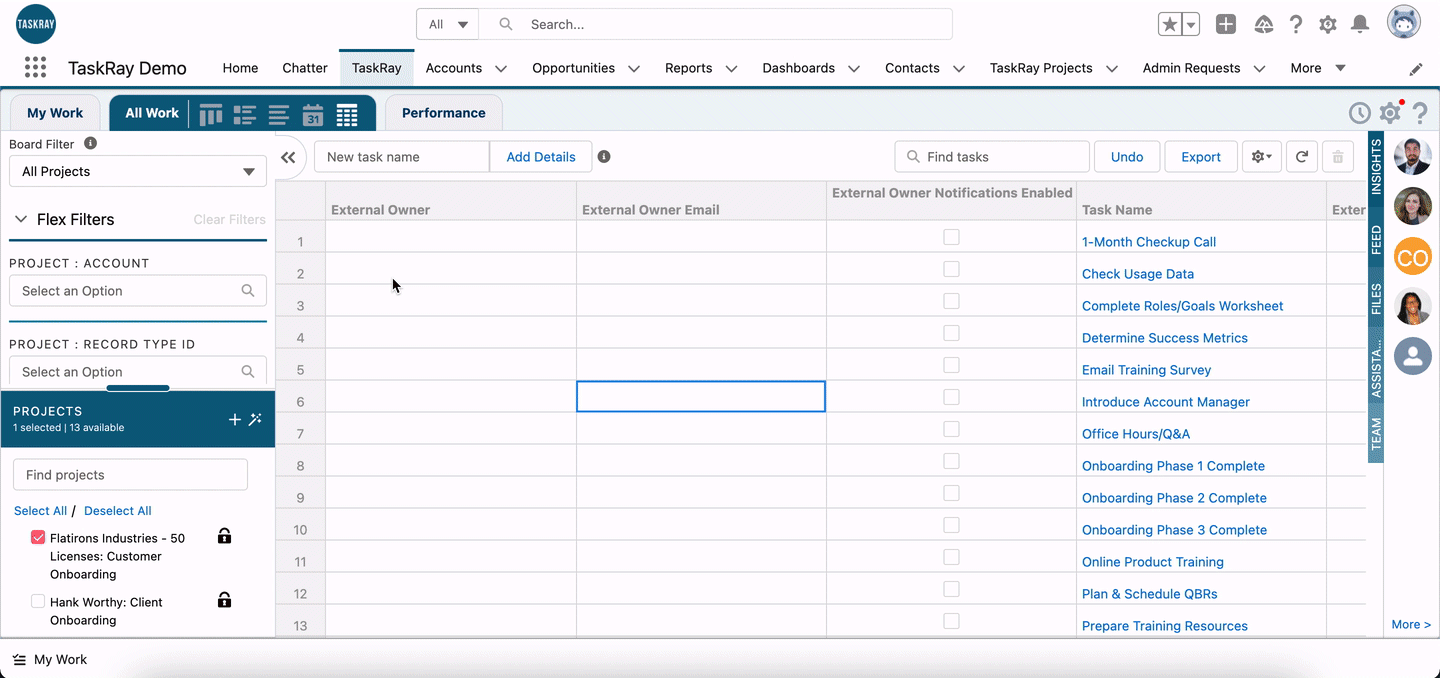Open the Performance tab

pyautogui.click(x=444, y=113)
